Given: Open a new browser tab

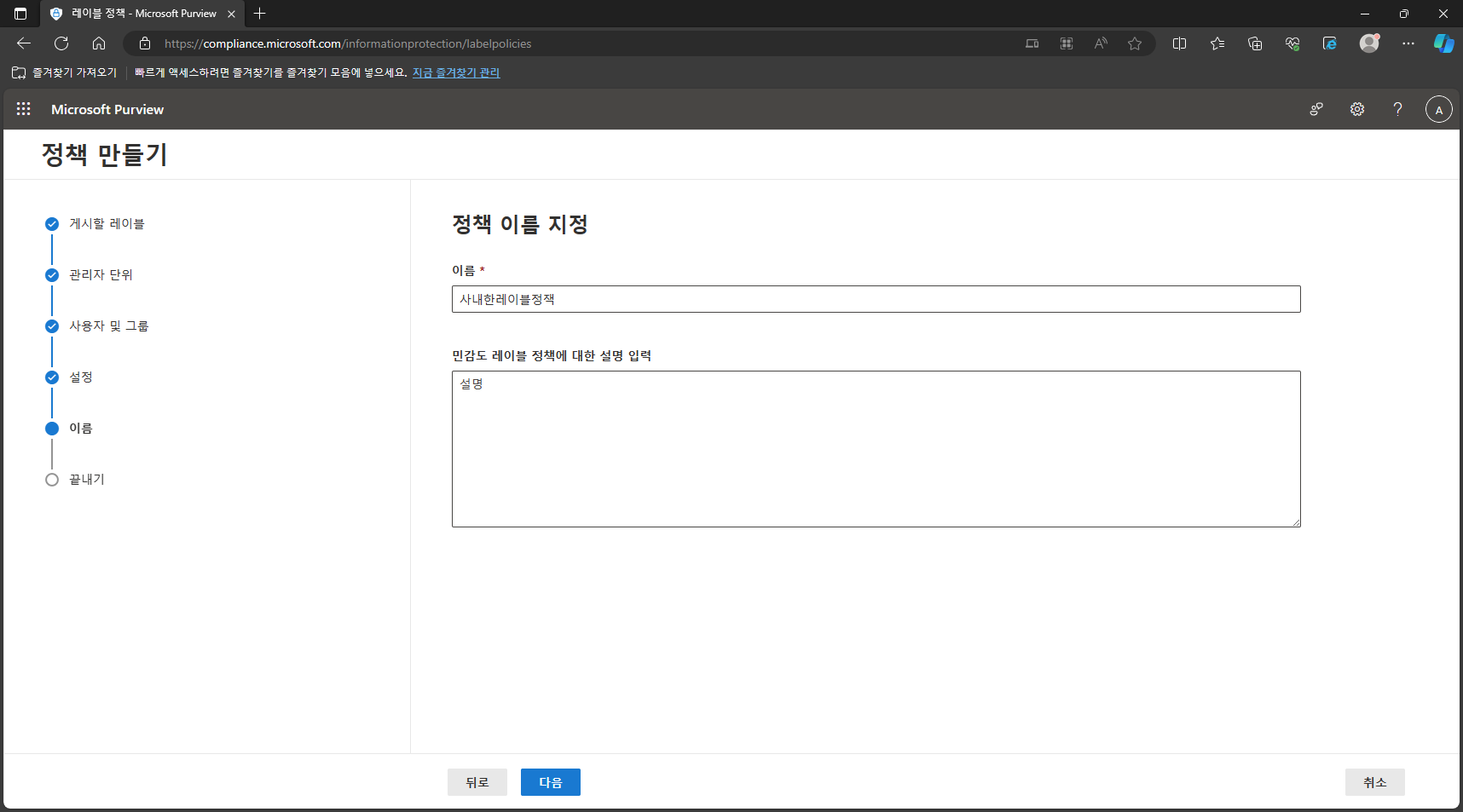Looking at the screenshot, I should click(x=260, y=14).
